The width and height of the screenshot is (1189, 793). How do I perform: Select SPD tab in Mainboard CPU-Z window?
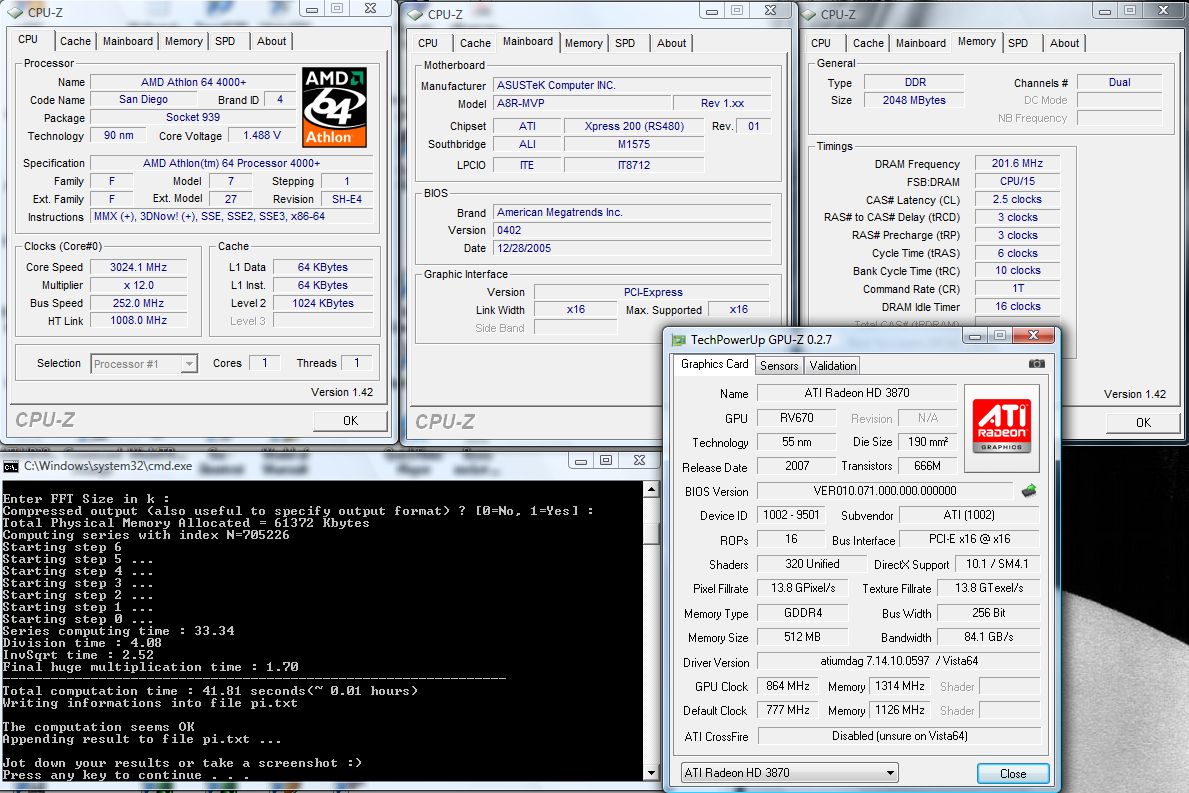coord(626,43)
